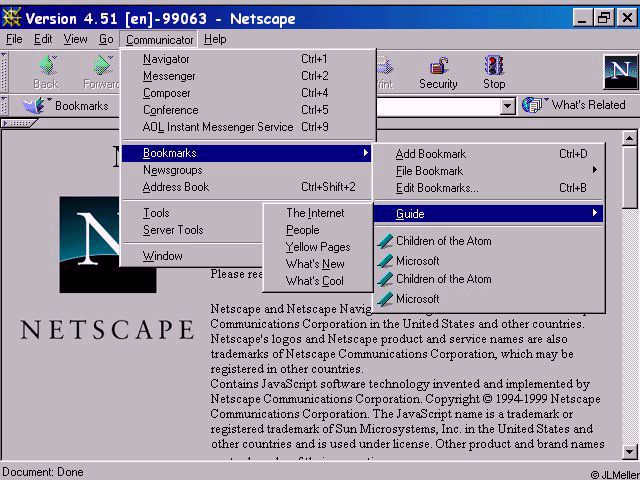Select Tools in the Communicator menu
The width and height of the screenshot is (640, 480).
click(x=193, y=213)
